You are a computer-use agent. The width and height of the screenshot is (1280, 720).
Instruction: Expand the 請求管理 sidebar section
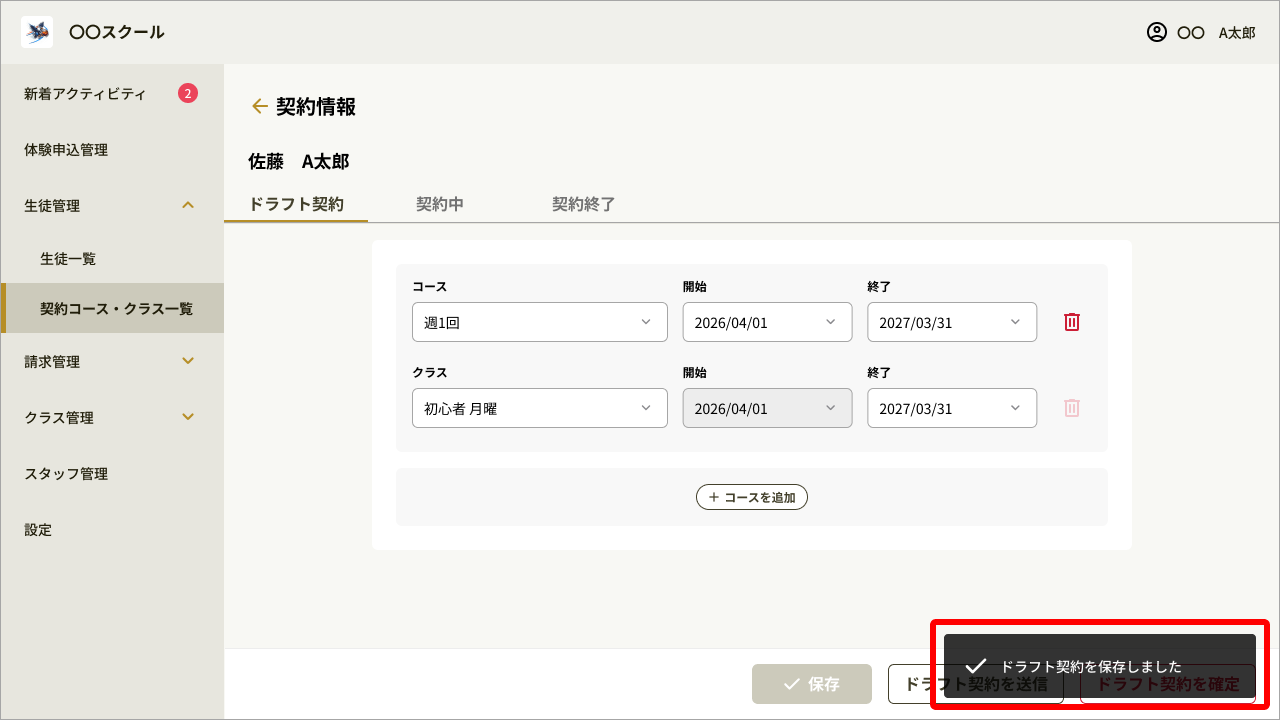188,360
